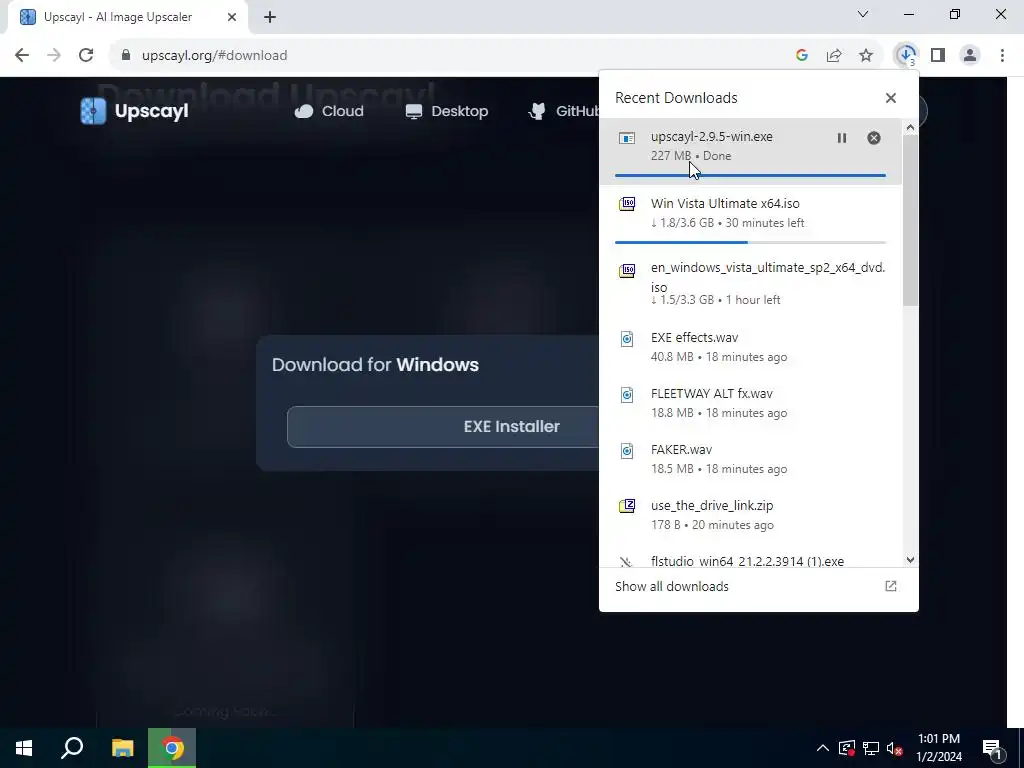
Task: Click the FLEETWAY ALT fx.wav file icon
Action: [x=627, y=394]
